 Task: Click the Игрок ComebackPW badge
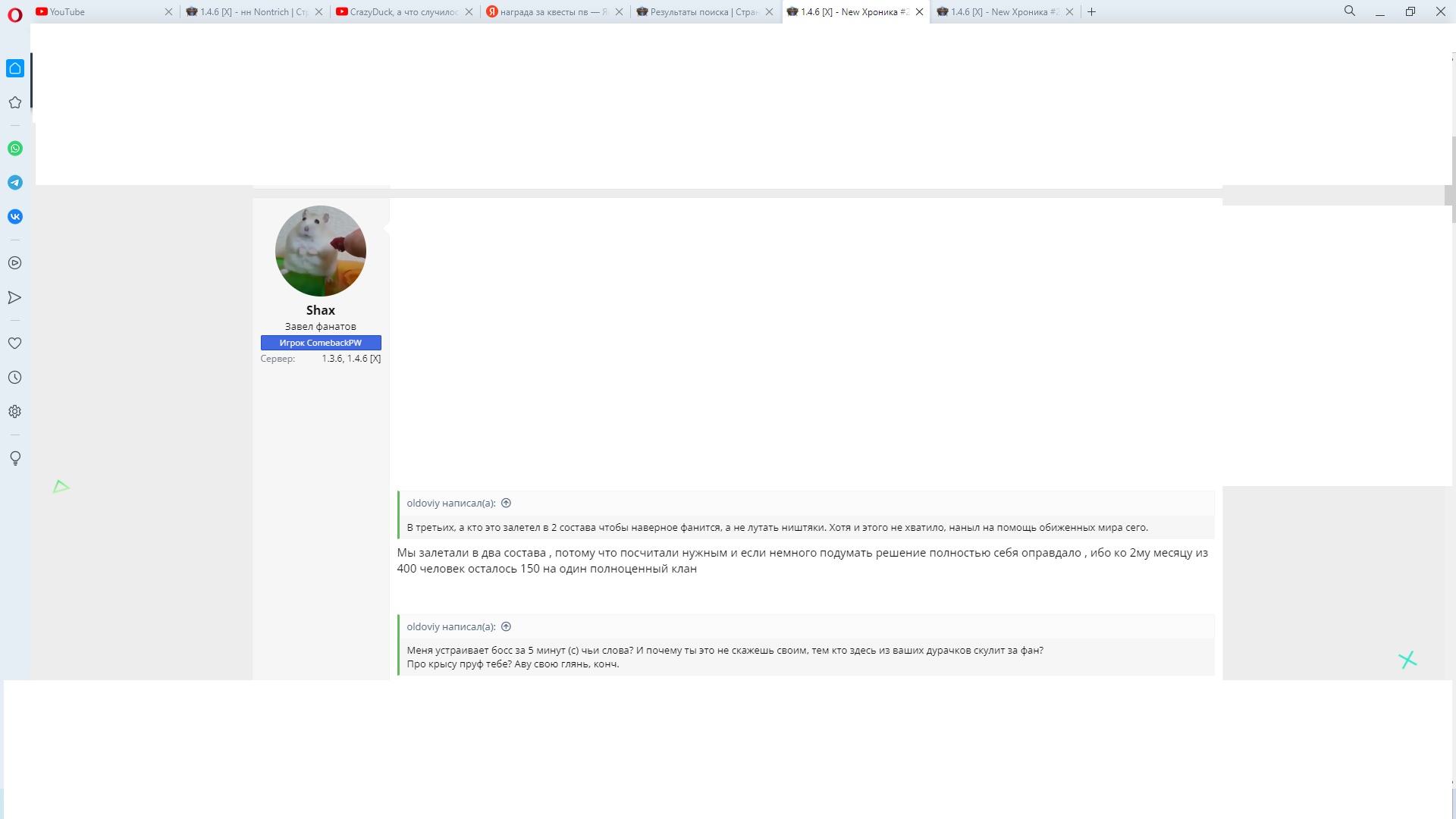pyautogui.click(x=320, y=343)
